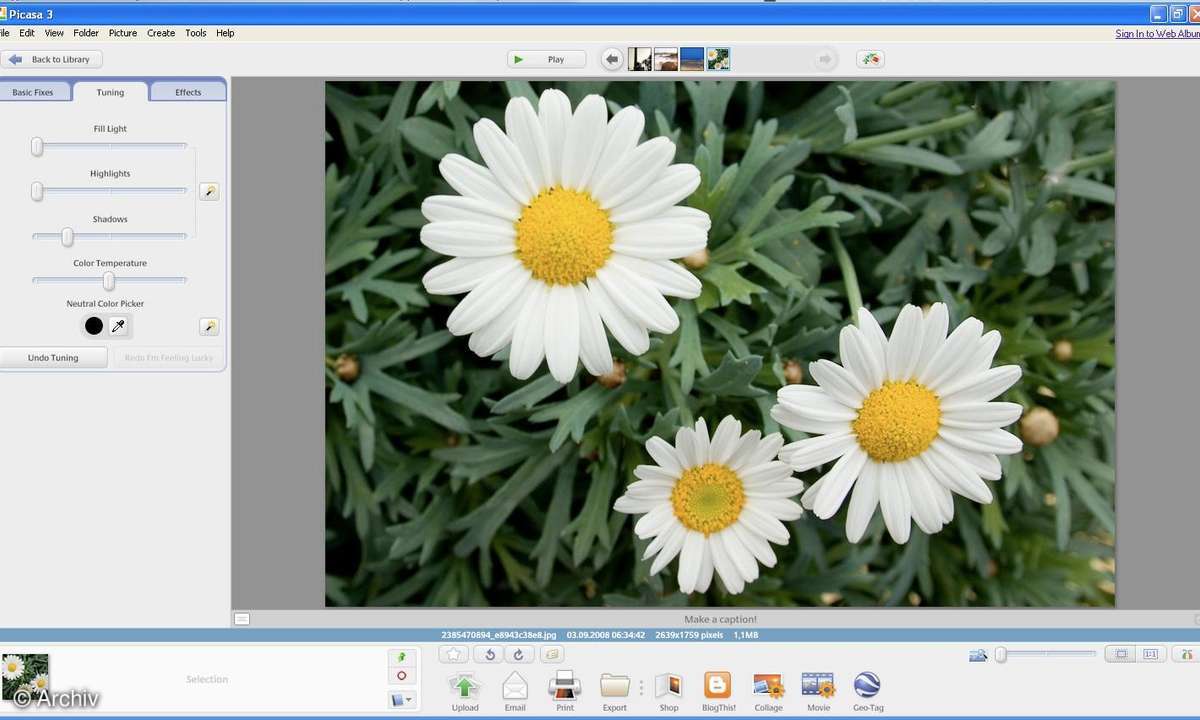Viewport: 1200px width, 720px height.
Task: Clear the photo tray red circle
Action: pos(401,677)
